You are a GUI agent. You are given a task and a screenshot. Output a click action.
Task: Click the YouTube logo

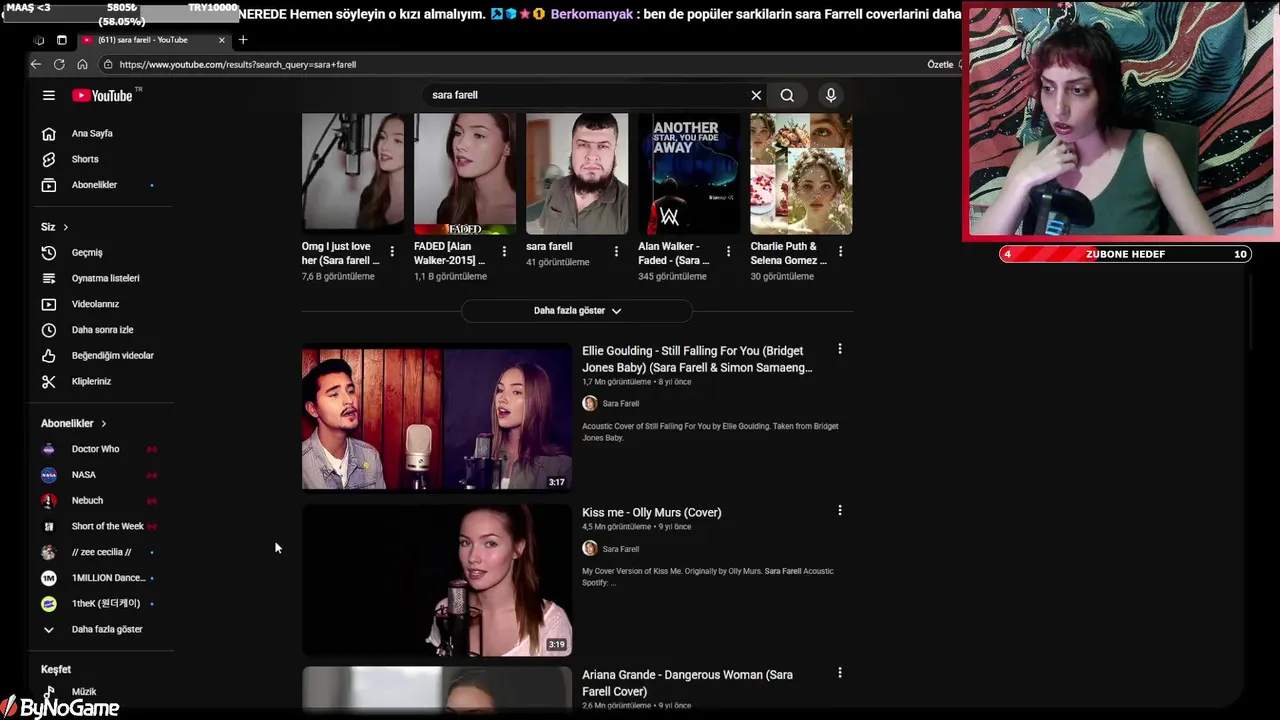point(103,95)
